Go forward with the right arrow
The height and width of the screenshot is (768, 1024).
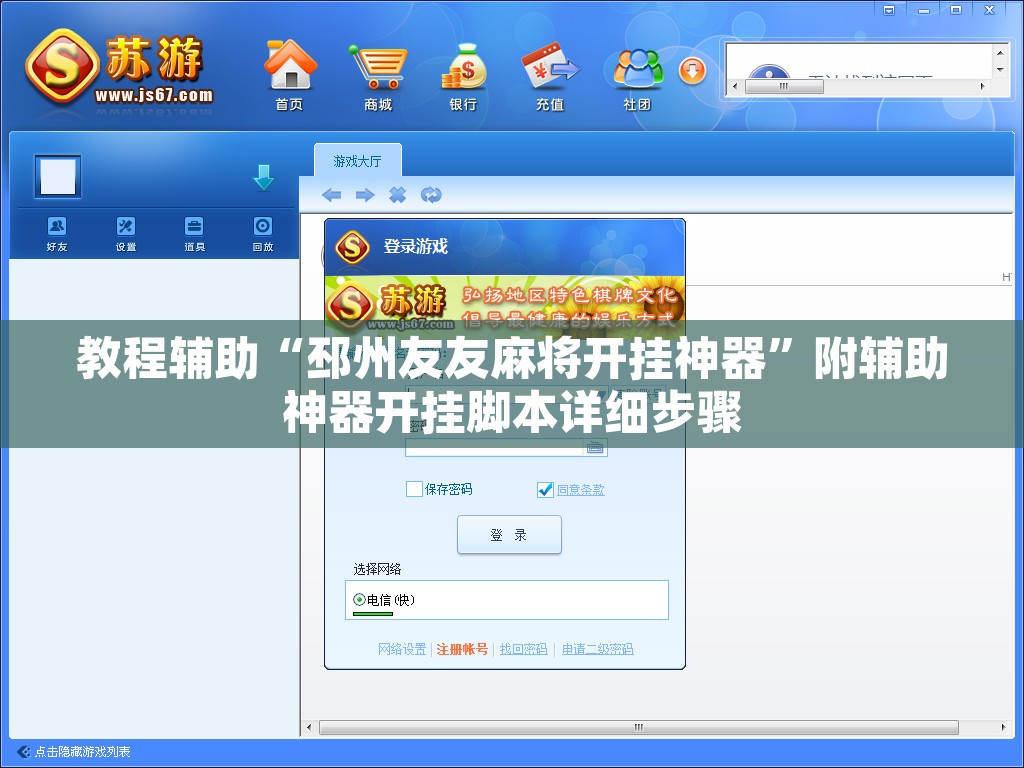[364, 195]
